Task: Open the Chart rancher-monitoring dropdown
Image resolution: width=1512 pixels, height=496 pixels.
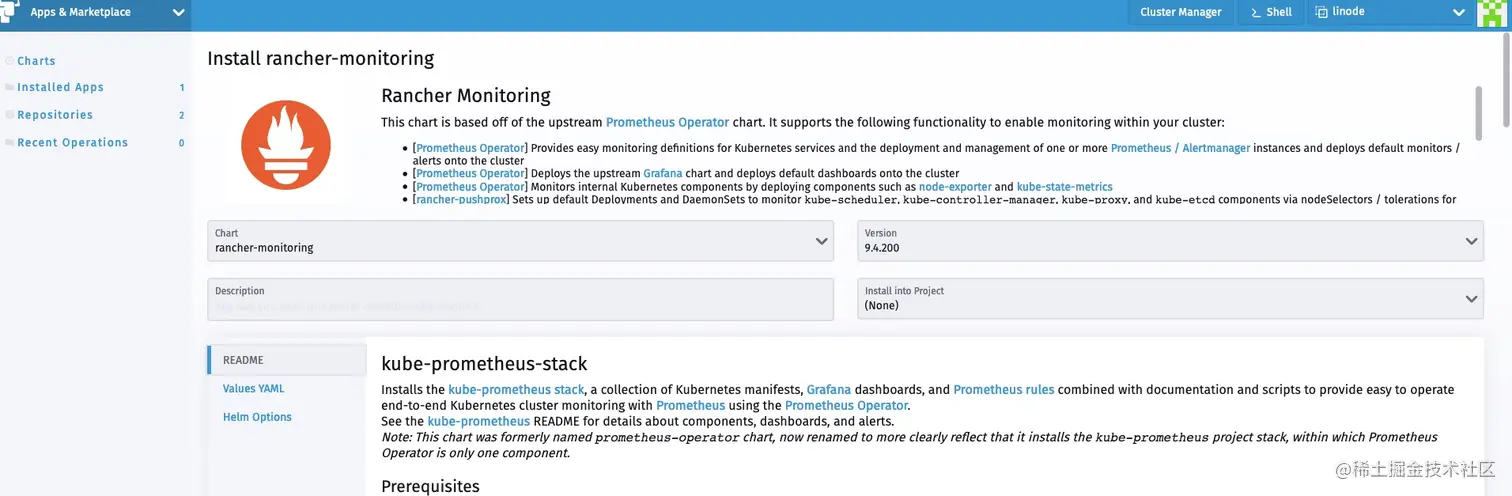Action: point(520,241)
